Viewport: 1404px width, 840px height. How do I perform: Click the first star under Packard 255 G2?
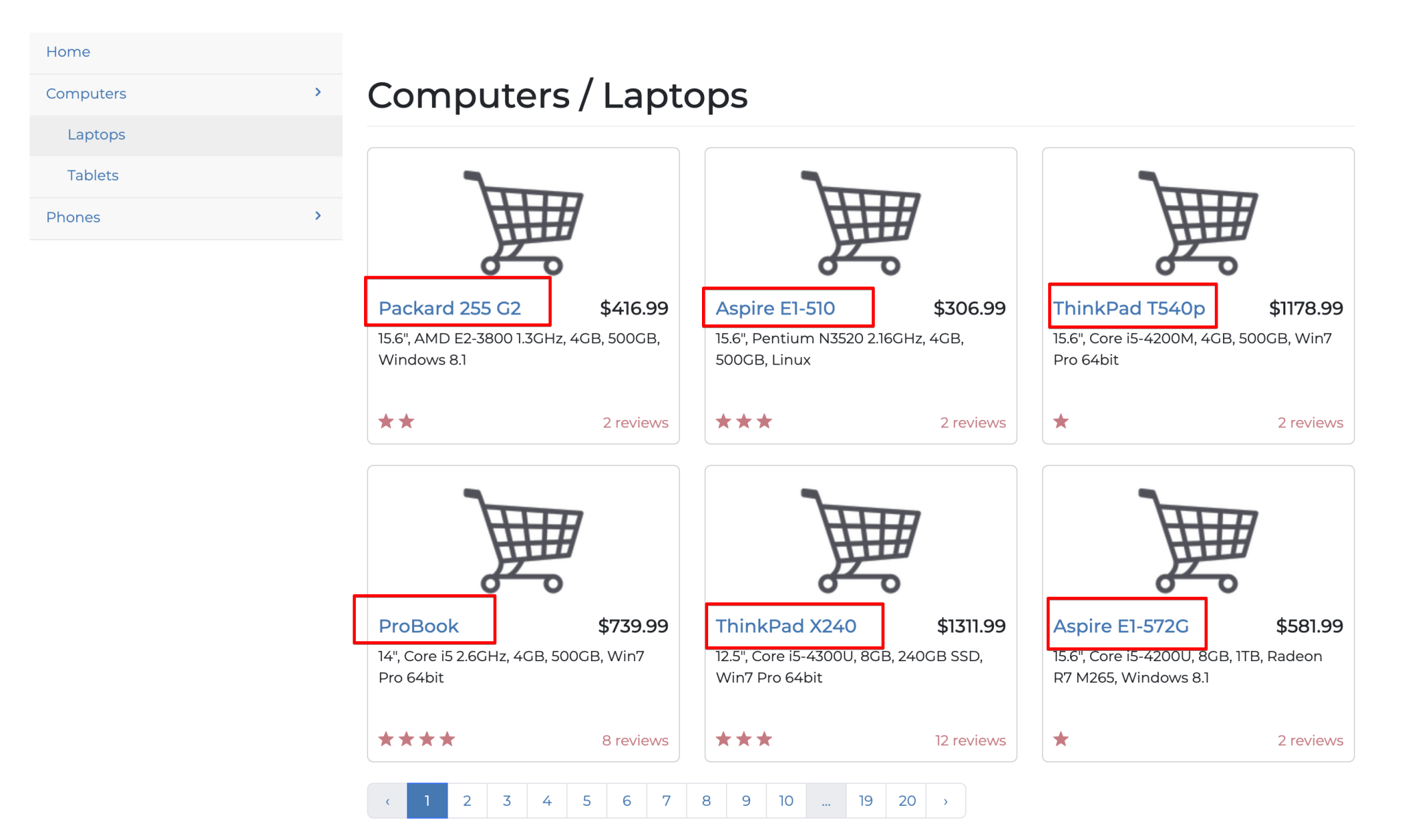(x=385, y=421)
